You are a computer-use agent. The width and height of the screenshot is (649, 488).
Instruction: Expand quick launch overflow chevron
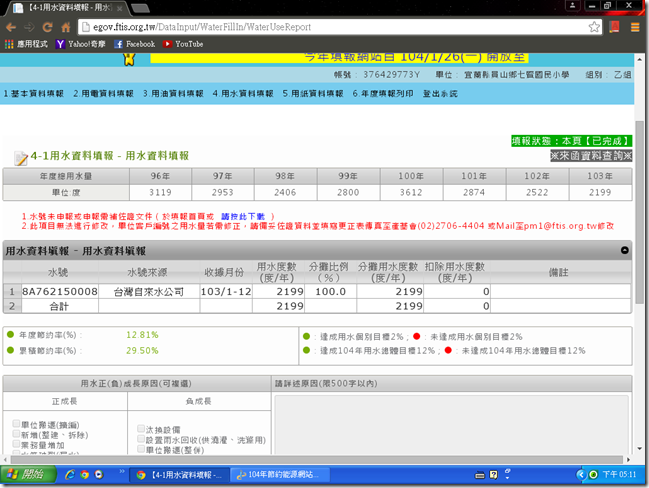pos(122,471)
